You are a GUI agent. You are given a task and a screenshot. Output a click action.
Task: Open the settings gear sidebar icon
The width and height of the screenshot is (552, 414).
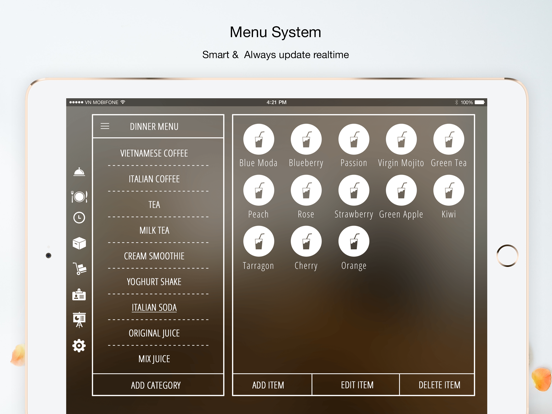(79, 346)
